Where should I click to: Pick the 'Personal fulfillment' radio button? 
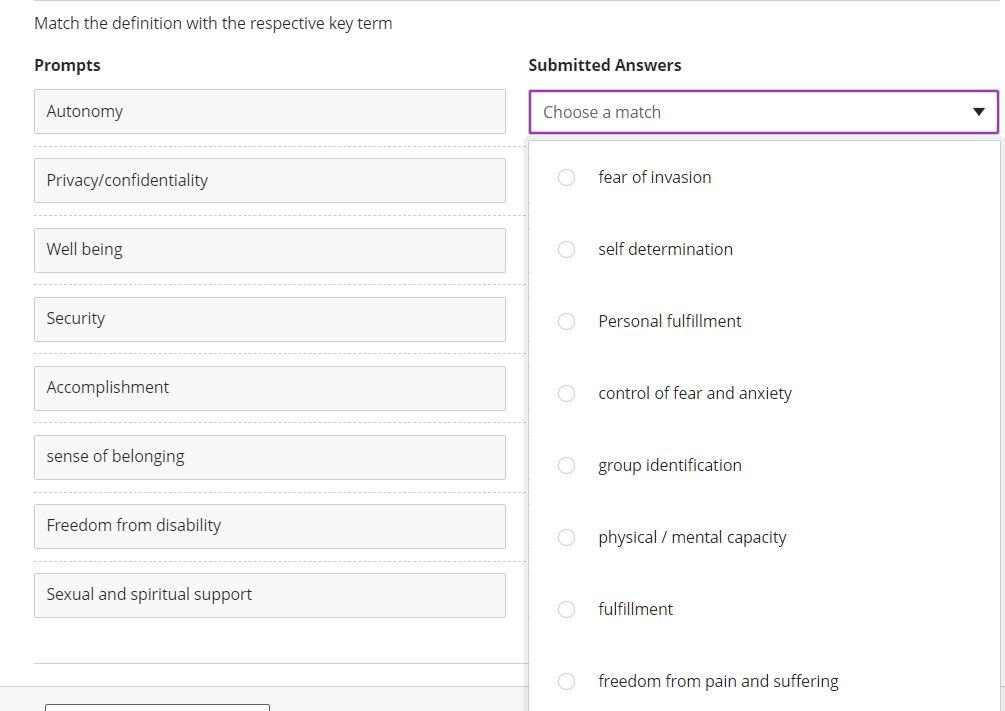tap(566, 321)
